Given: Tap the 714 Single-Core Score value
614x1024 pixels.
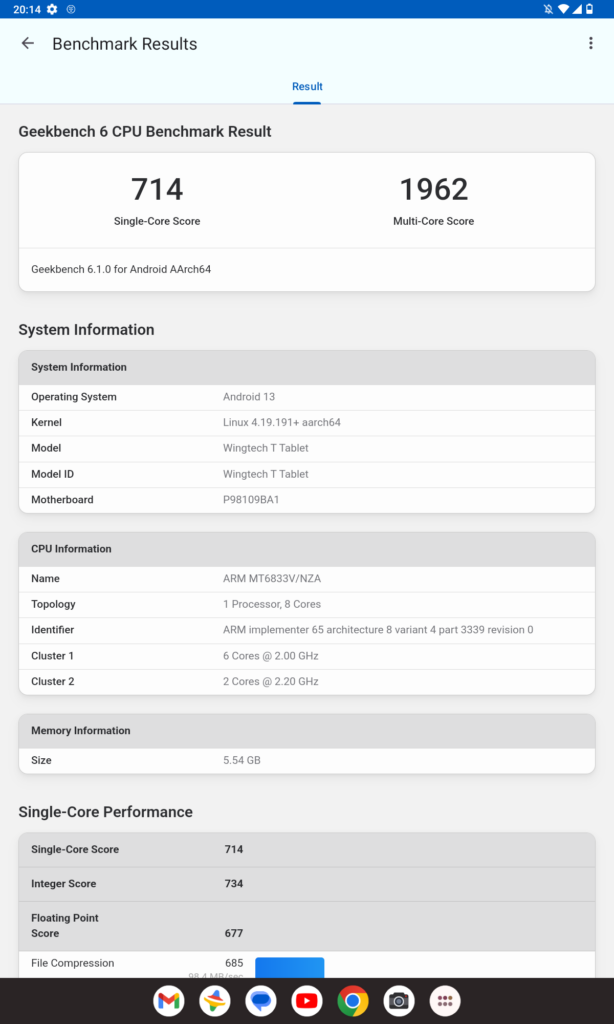Looking at the screenshot, I should (x=157, y=189).
